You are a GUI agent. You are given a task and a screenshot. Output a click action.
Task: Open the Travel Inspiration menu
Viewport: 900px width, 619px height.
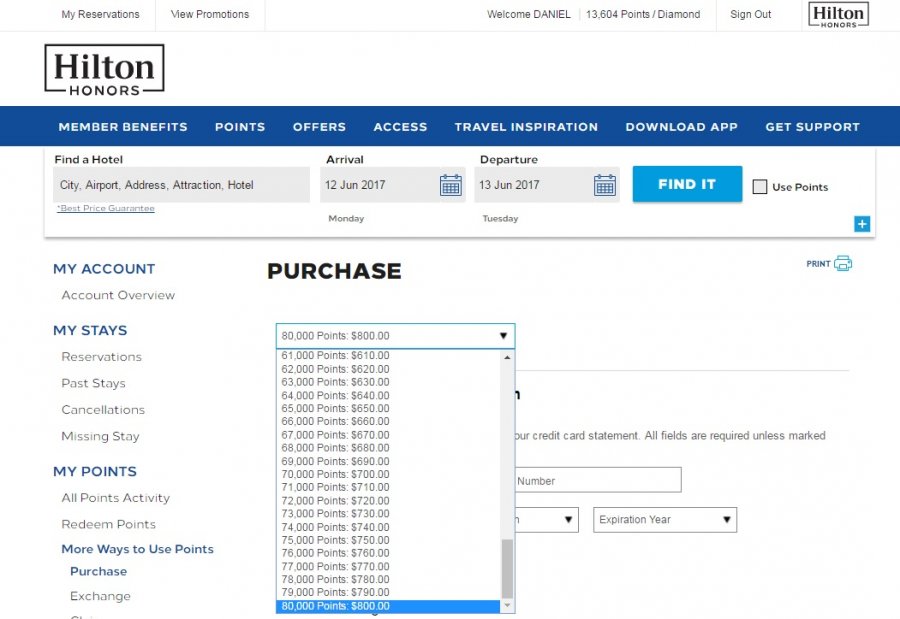526,127
